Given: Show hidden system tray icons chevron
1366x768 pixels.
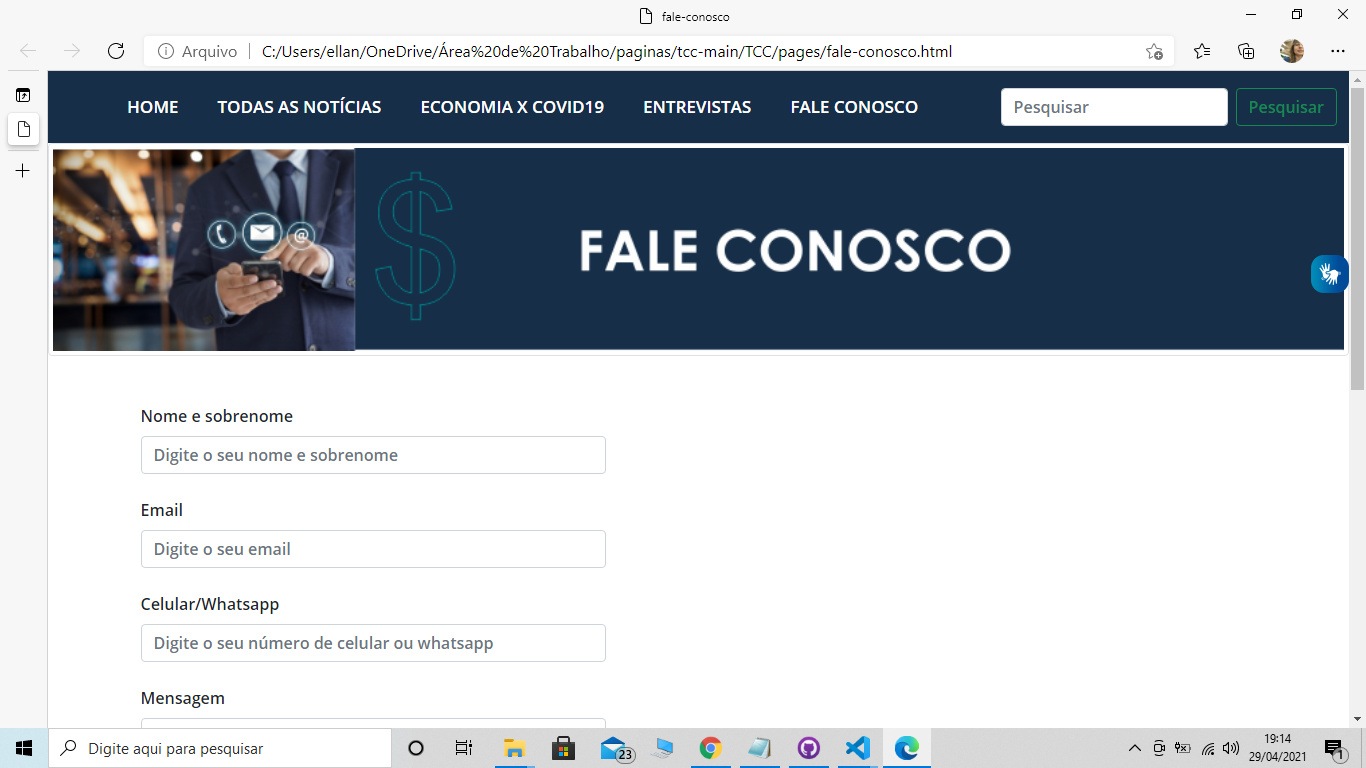Looking at the screenshot, I should (x=1134, y=748).
